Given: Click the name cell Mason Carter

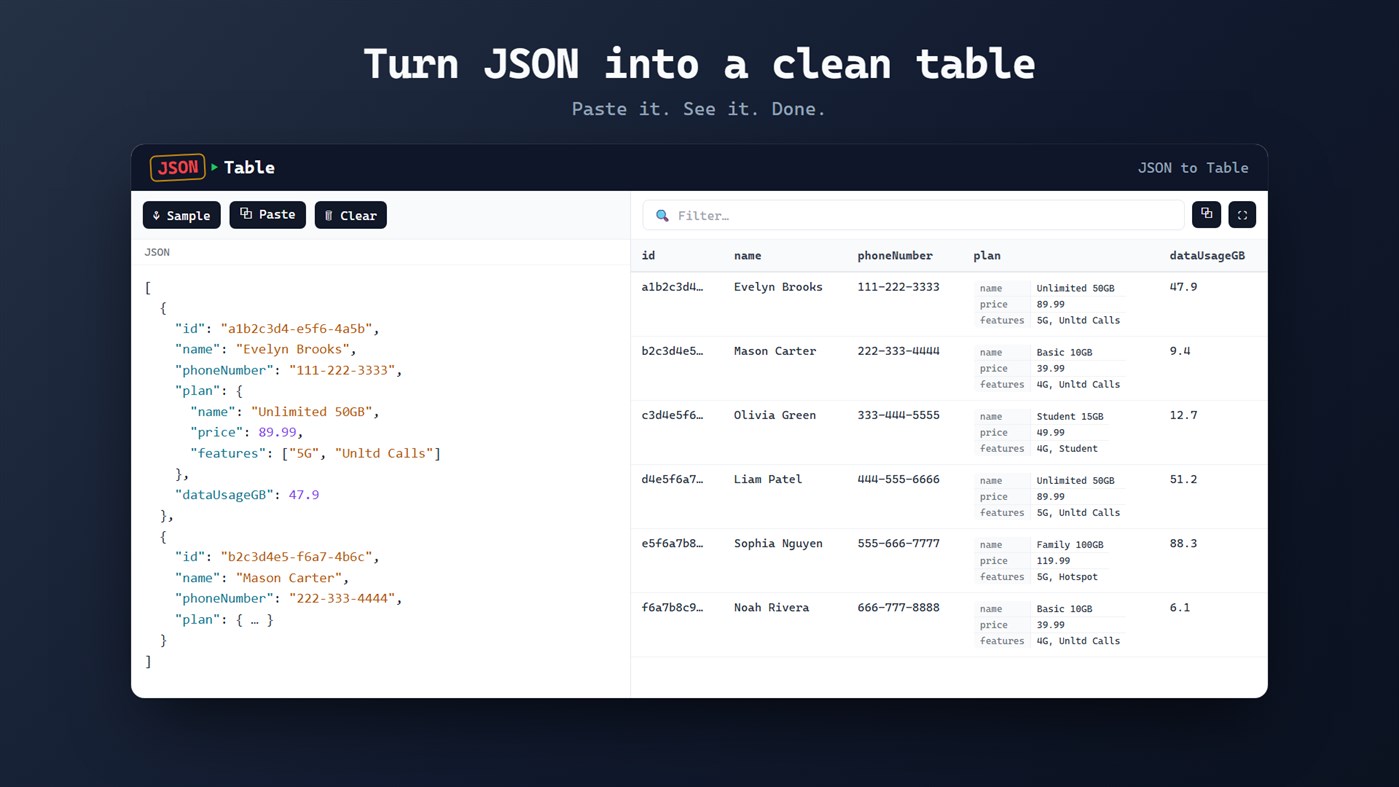Looking at the screenshot, I should click(x=775, y=351).
